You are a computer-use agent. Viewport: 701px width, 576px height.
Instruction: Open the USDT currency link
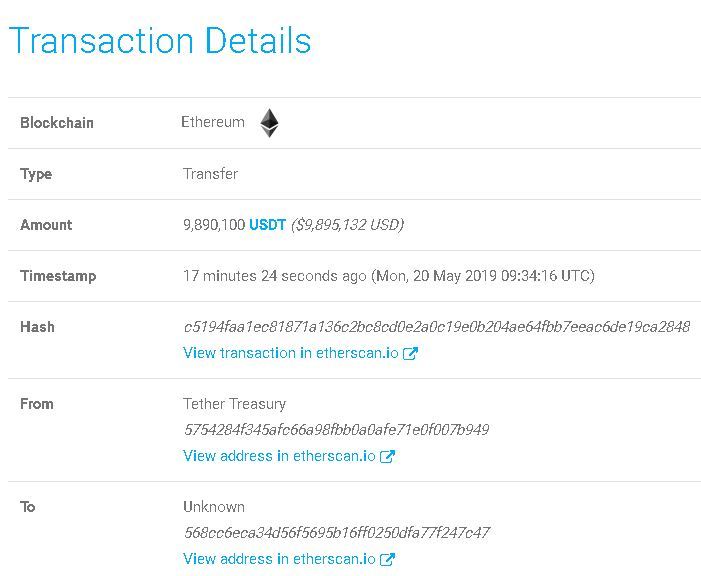[267, 225]
